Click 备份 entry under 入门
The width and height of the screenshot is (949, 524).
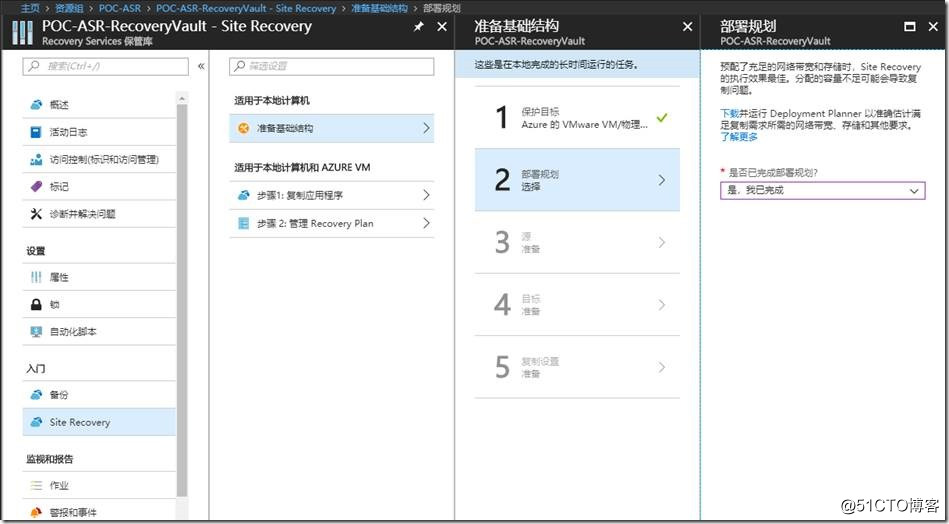(99, 395)
